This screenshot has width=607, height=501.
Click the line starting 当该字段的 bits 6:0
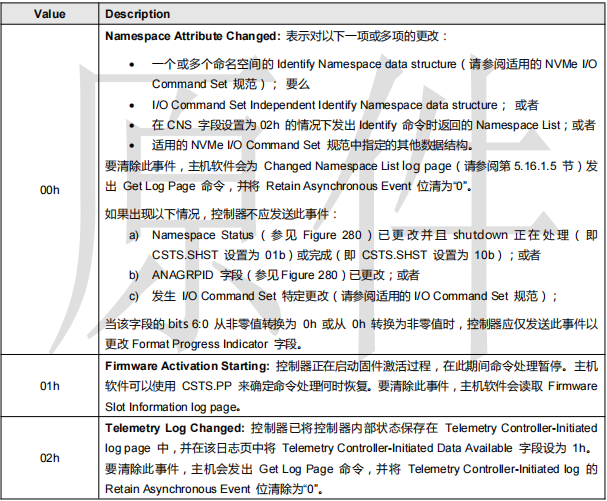(351, 324)
